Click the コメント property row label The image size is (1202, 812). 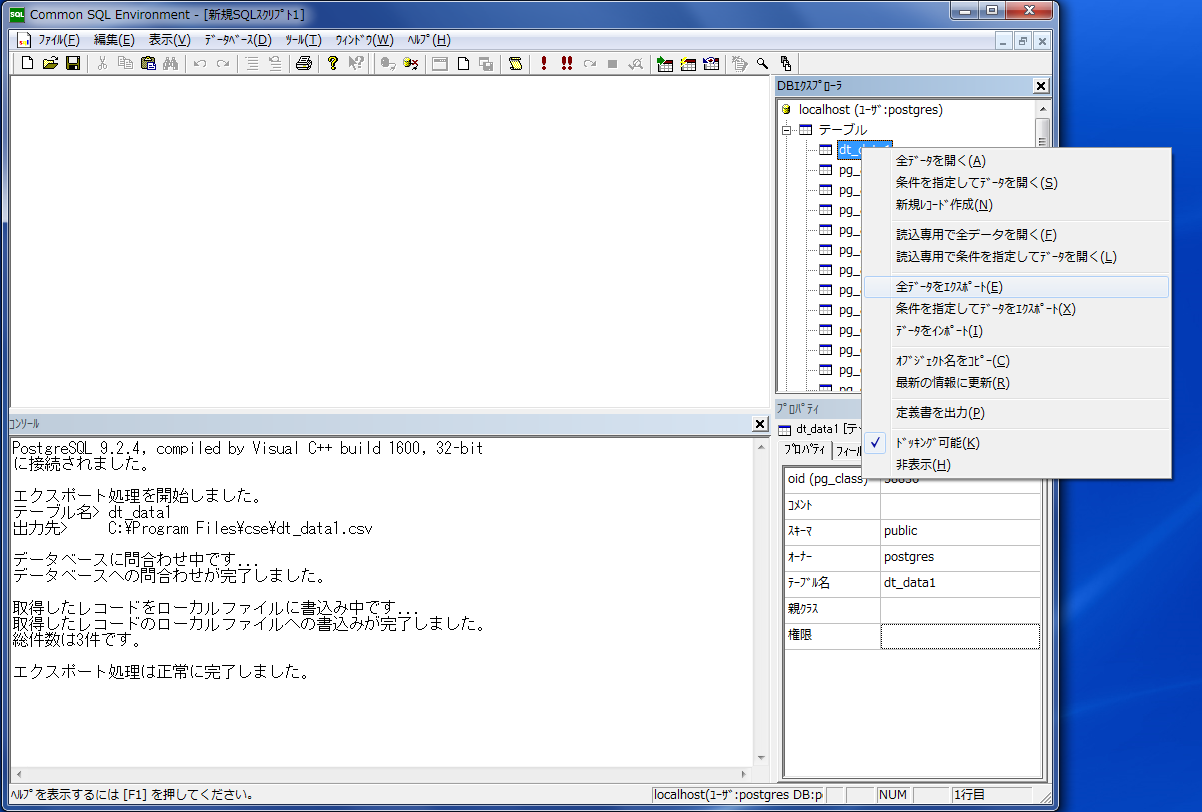coord(832,505)
